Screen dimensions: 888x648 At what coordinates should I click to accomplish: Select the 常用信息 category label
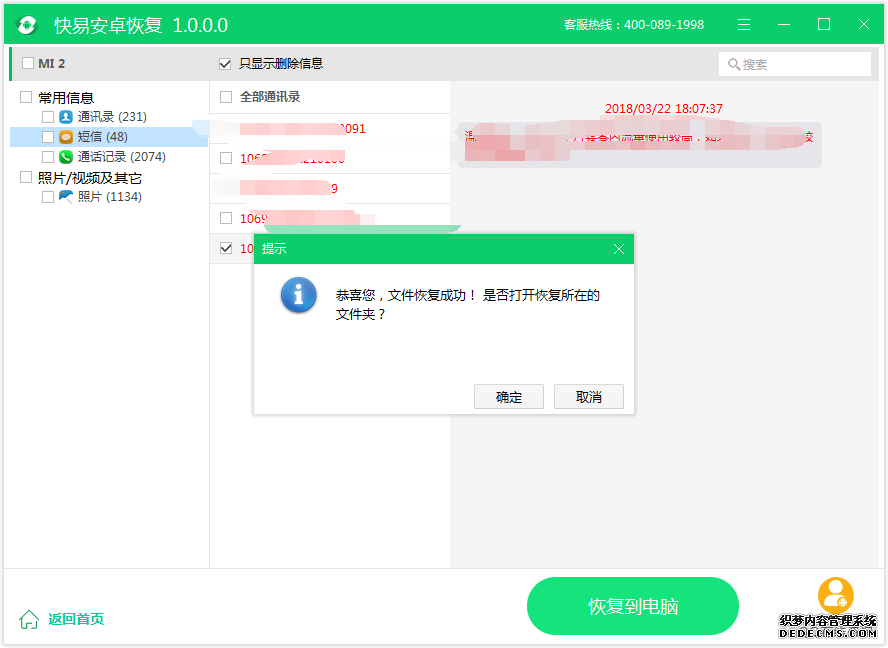click(66, 97)
